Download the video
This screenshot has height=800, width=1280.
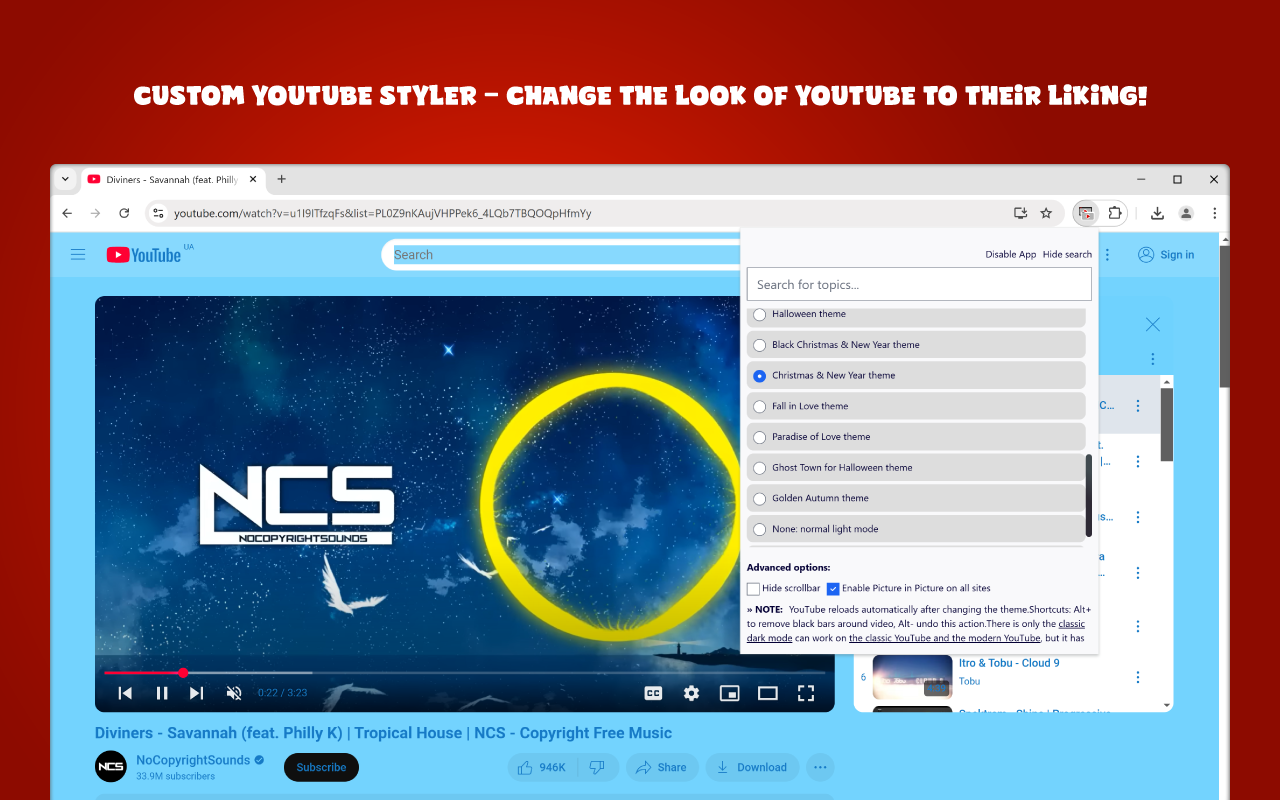pos(752,767)
